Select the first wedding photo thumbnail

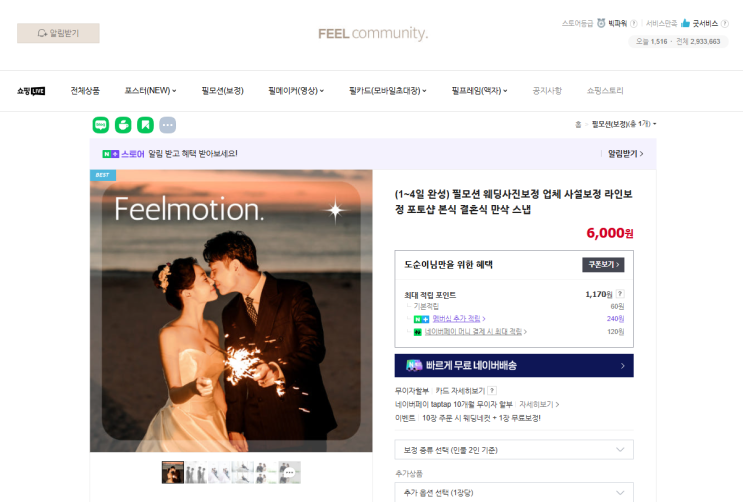coord(172,472)
